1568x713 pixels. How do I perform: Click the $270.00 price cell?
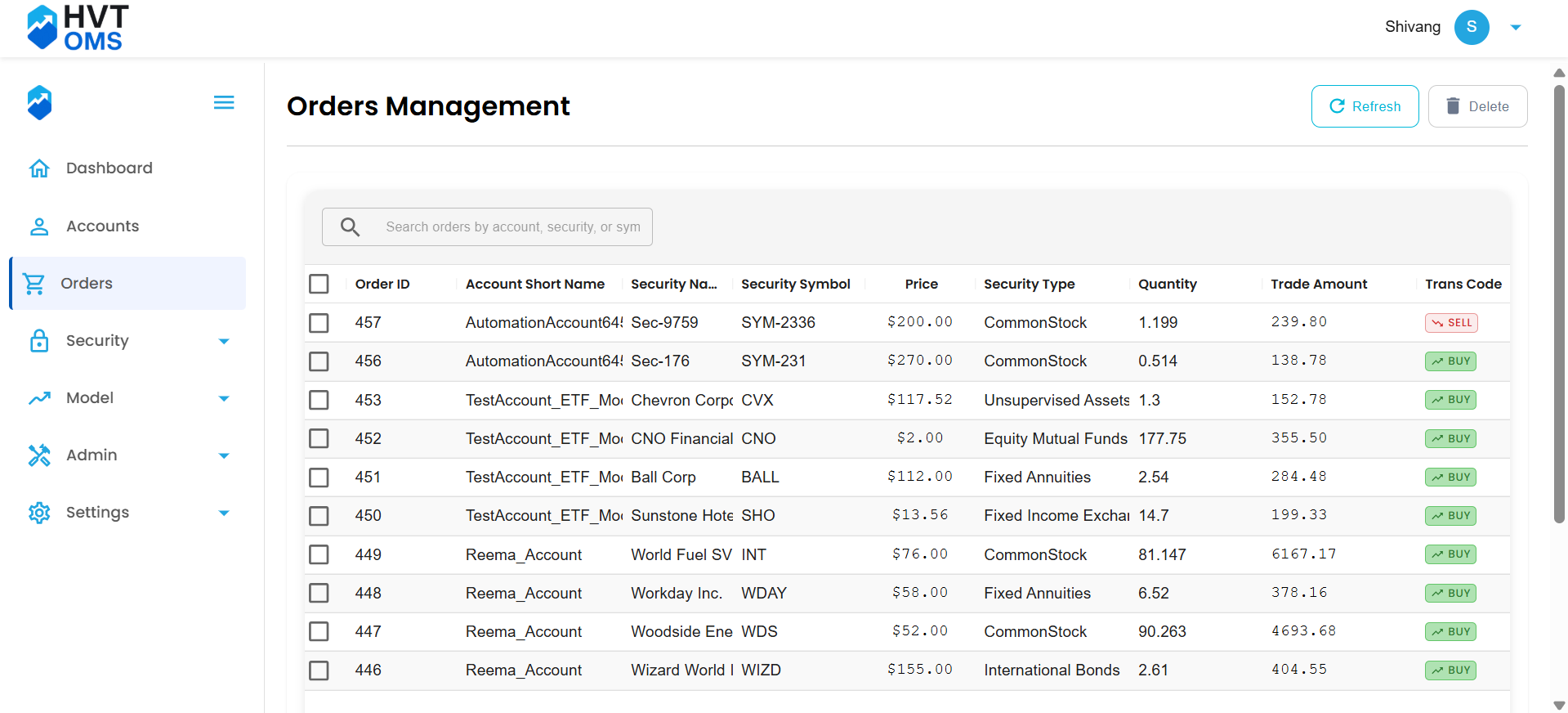920,361
